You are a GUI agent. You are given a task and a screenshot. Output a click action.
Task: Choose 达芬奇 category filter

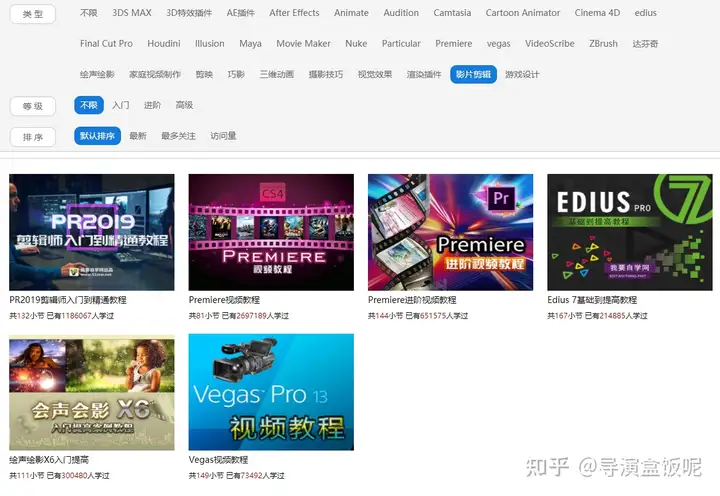coord(645,44)
